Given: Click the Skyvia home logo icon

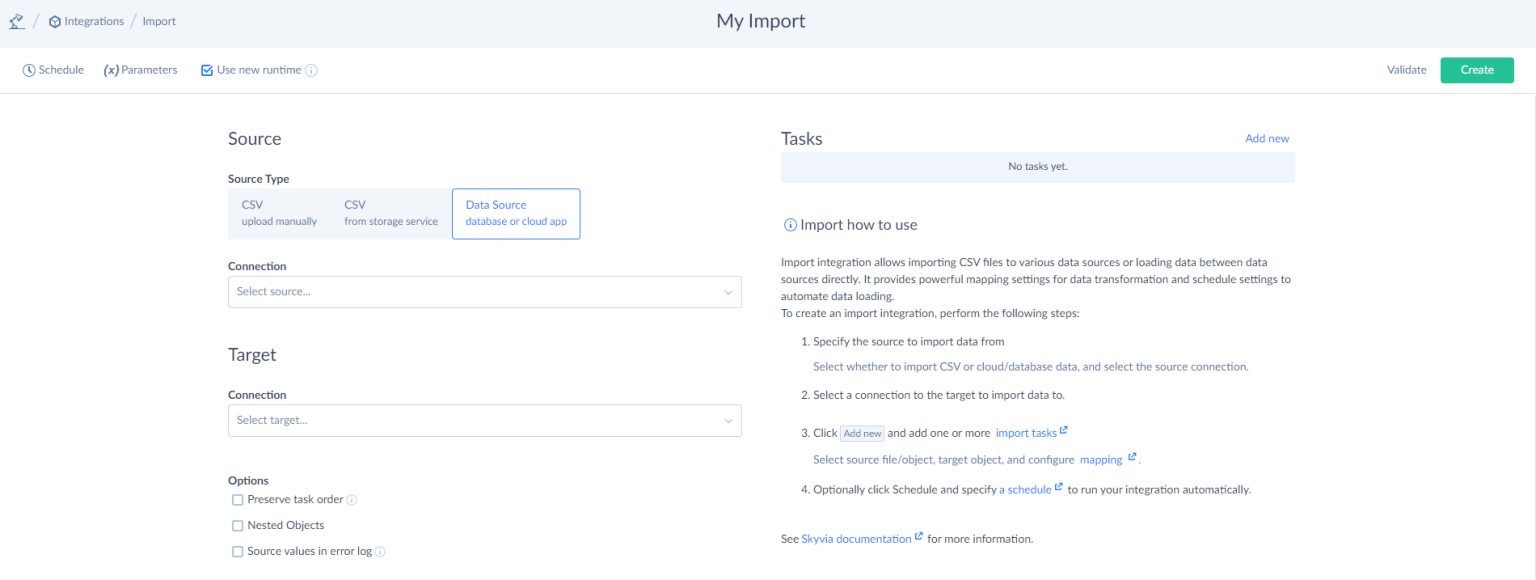Looking at the screenshot, I should click(x=16, y=21).
